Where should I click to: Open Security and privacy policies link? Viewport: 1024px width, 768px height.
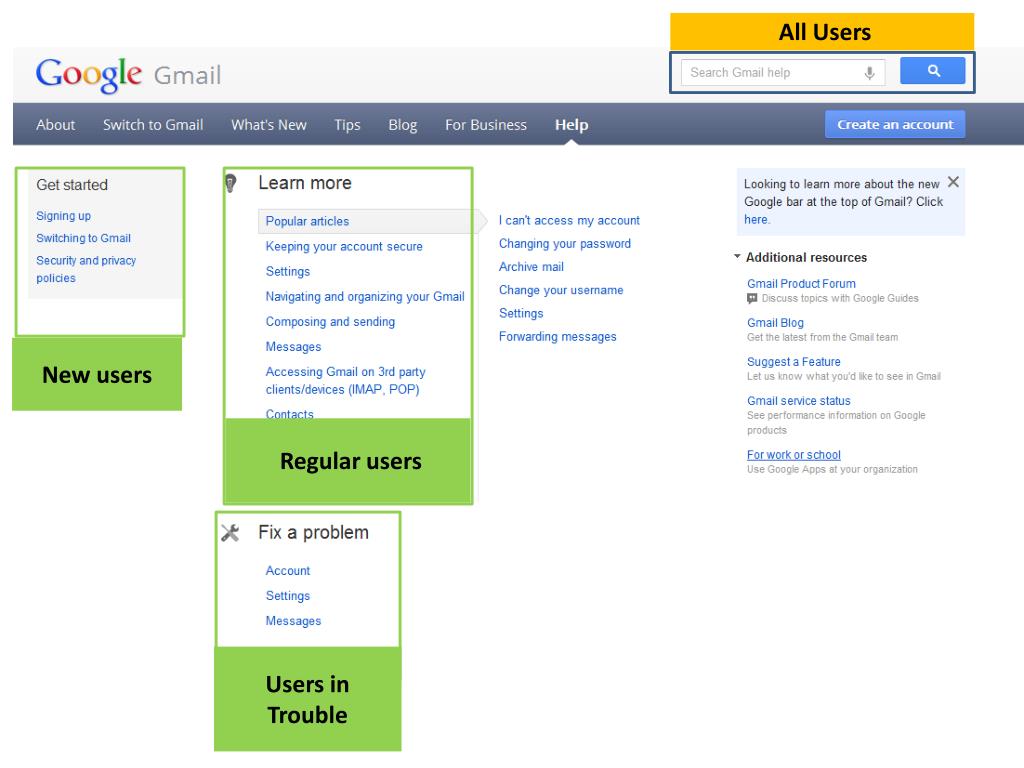click(86, 269)
